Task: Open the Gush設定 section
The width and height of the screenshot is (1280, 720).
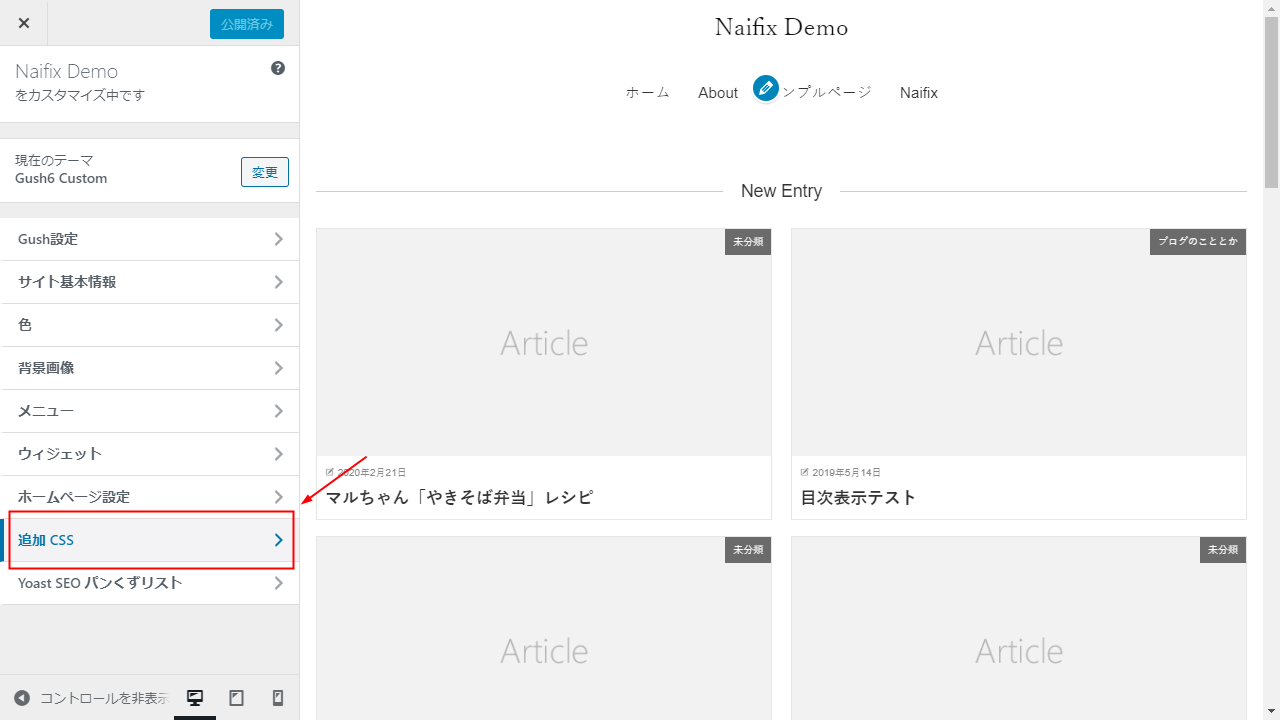Action: 149,239
